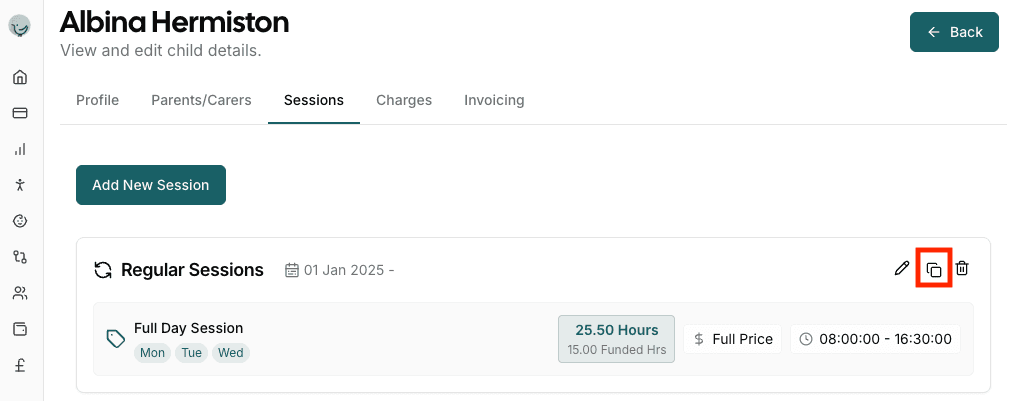Open the baby face children icon
The height and width of the screenshot is (401, 1009).
click(20, 221)
